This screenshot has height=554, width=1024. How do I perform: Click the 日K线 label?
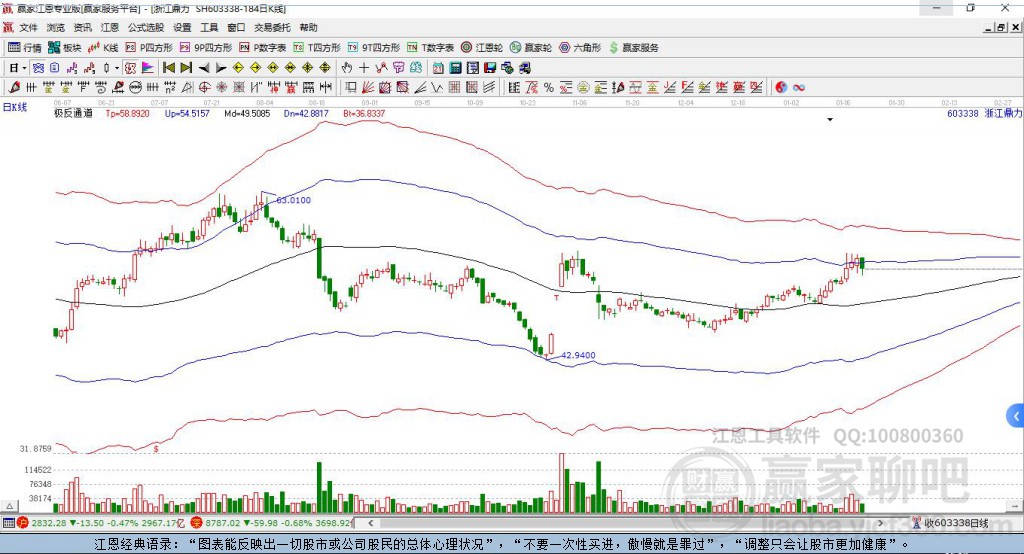[15, 107]
